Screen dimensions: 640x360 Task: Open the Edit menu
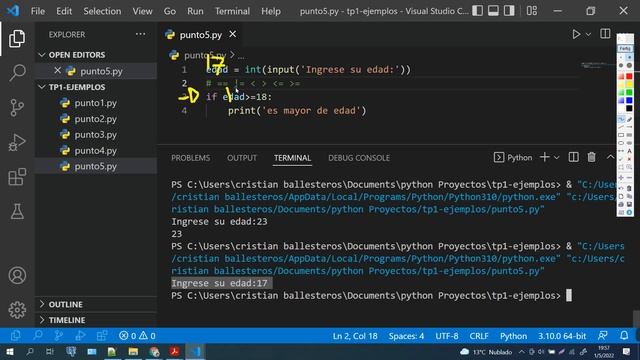pyautogui.click(x=64, y=11)
